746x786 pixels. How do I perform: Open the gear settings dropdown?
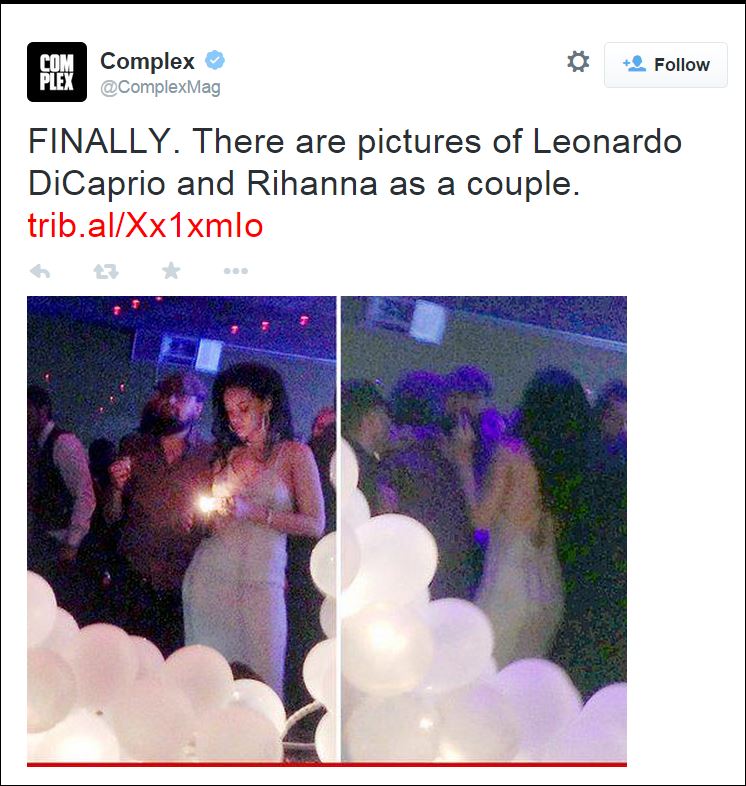[x=578, y=63]
